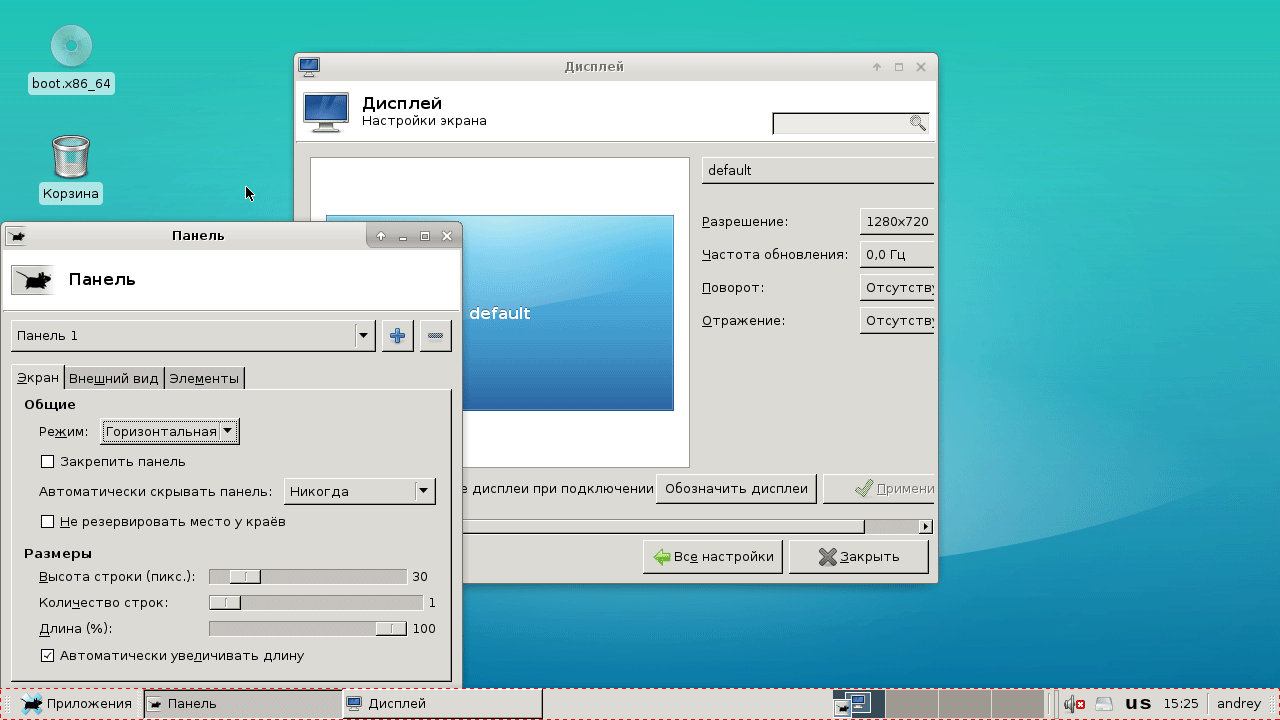Switch to the Элементы tab

(x=204, y=378)
